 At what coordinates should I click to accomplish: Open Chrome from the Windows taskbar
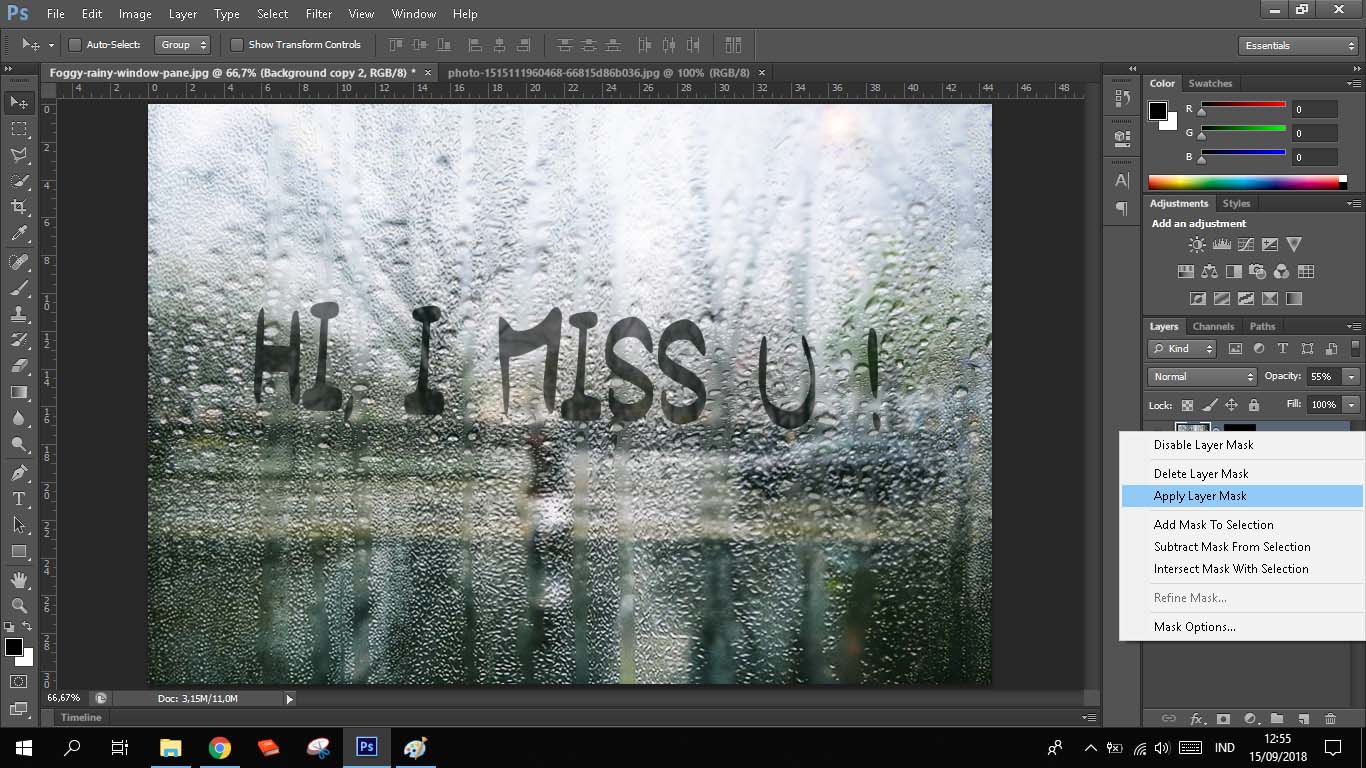[220, 747]
